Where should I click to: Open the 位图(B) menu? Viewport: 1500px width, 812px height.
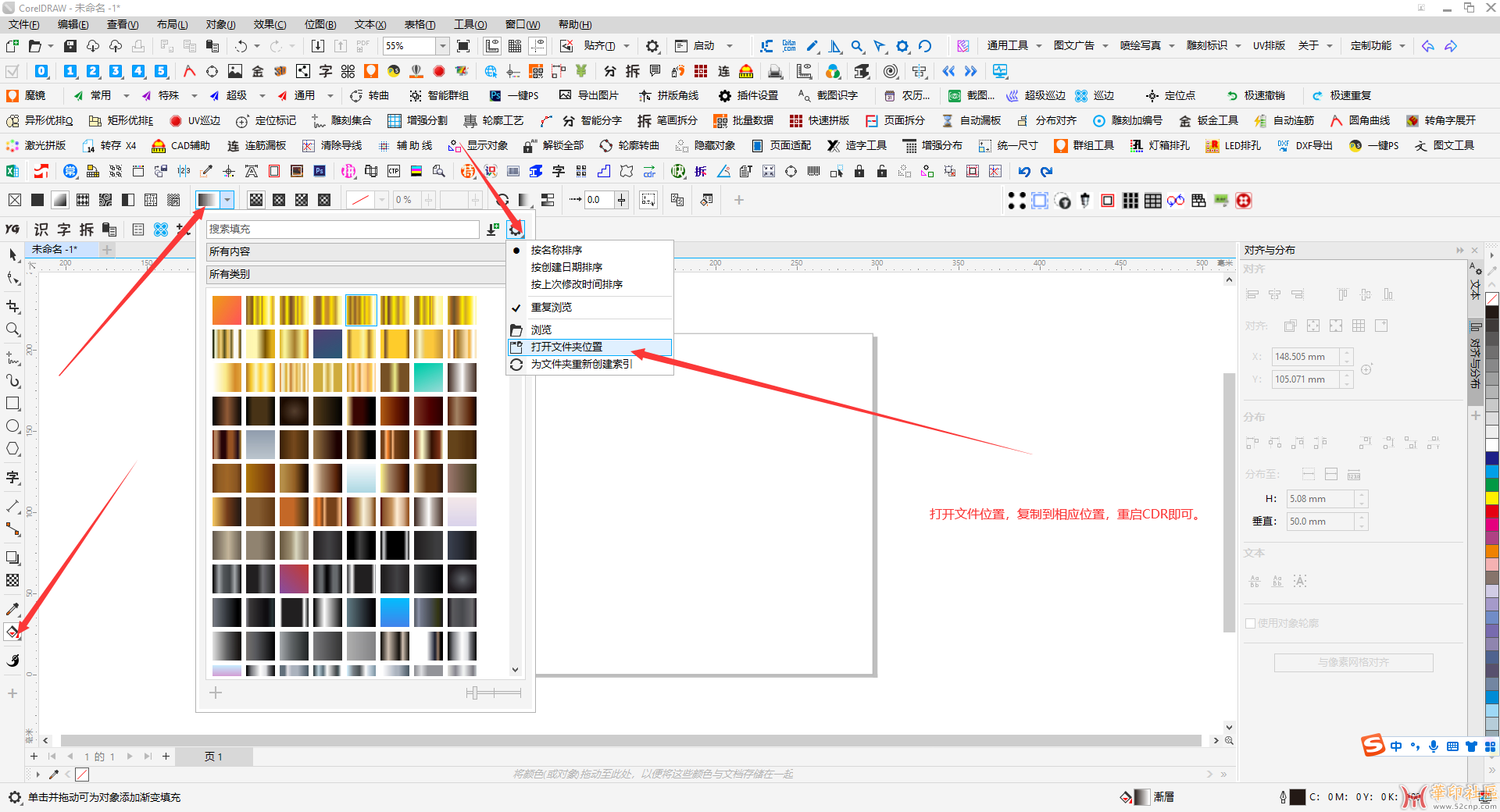[320, 24]
